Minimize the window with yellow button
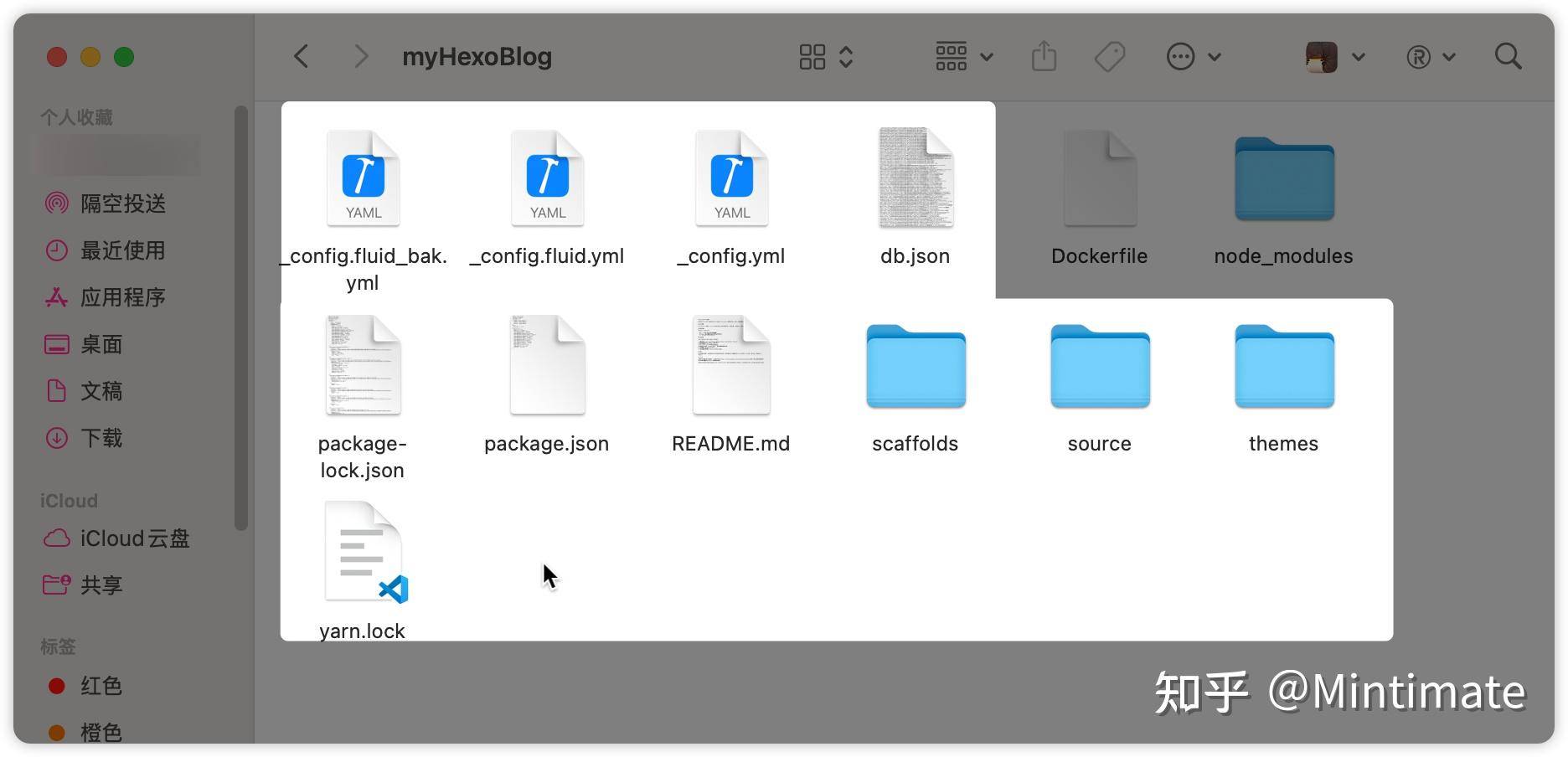The image size is (1568, 757). [x=90, y=57]
